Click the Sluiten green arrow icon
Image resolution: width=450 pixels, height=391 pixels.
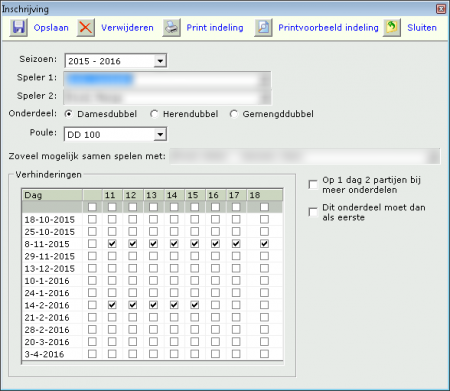392,27
